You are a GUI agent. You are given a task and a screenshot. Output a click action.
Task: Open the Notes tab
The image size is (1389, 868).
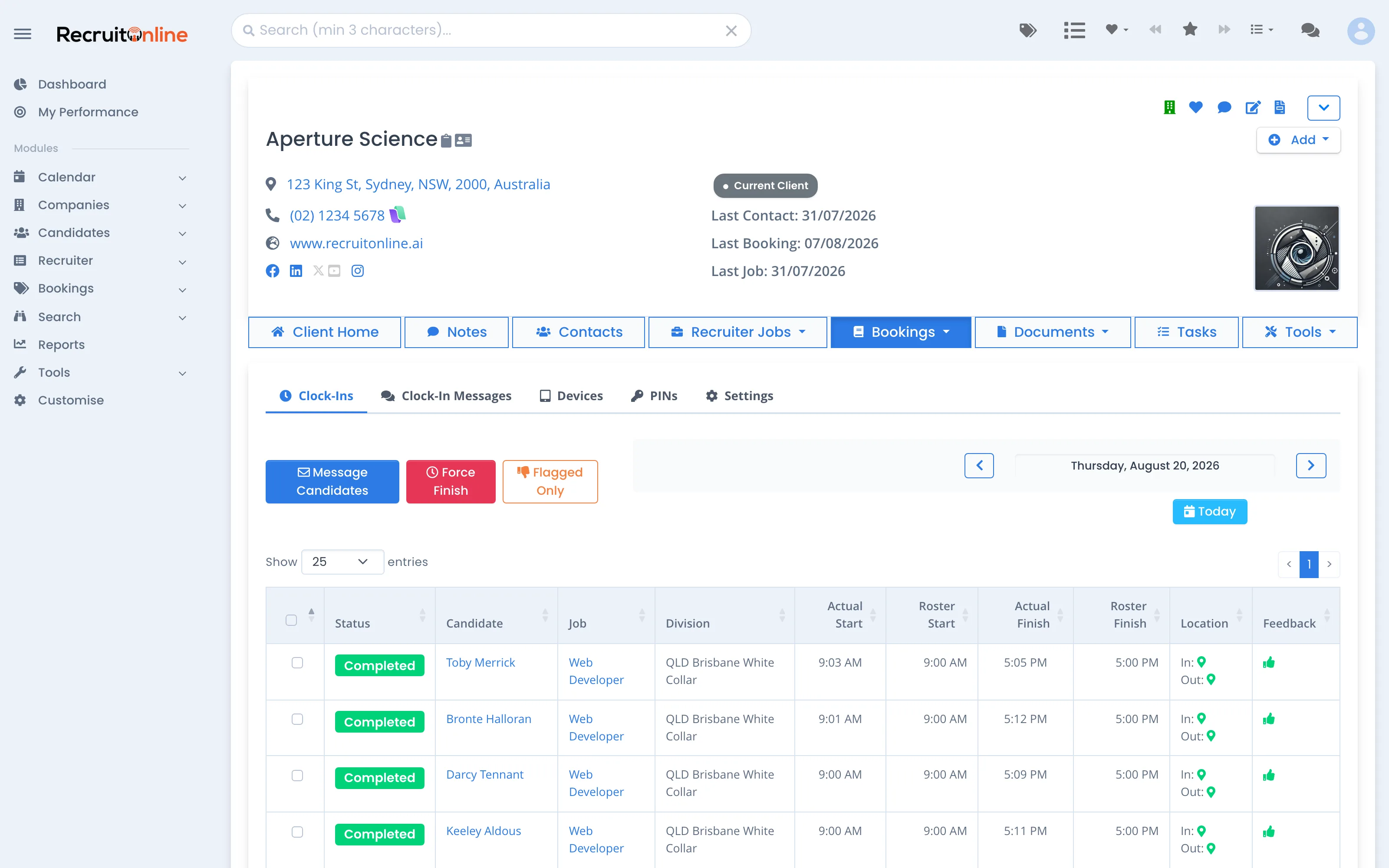(456, 332)
